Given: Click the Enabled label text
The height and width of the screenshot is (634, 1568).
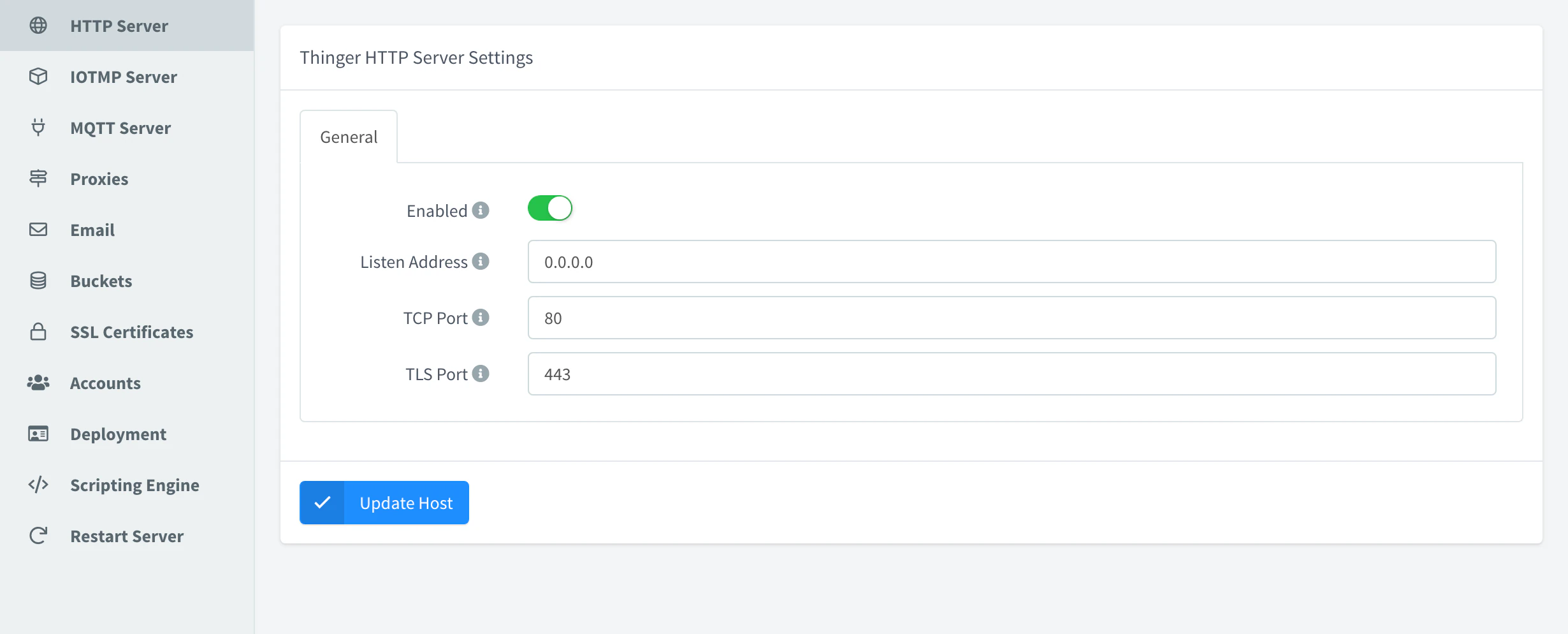Looking at the screenshot, I should tap(437, 210).
